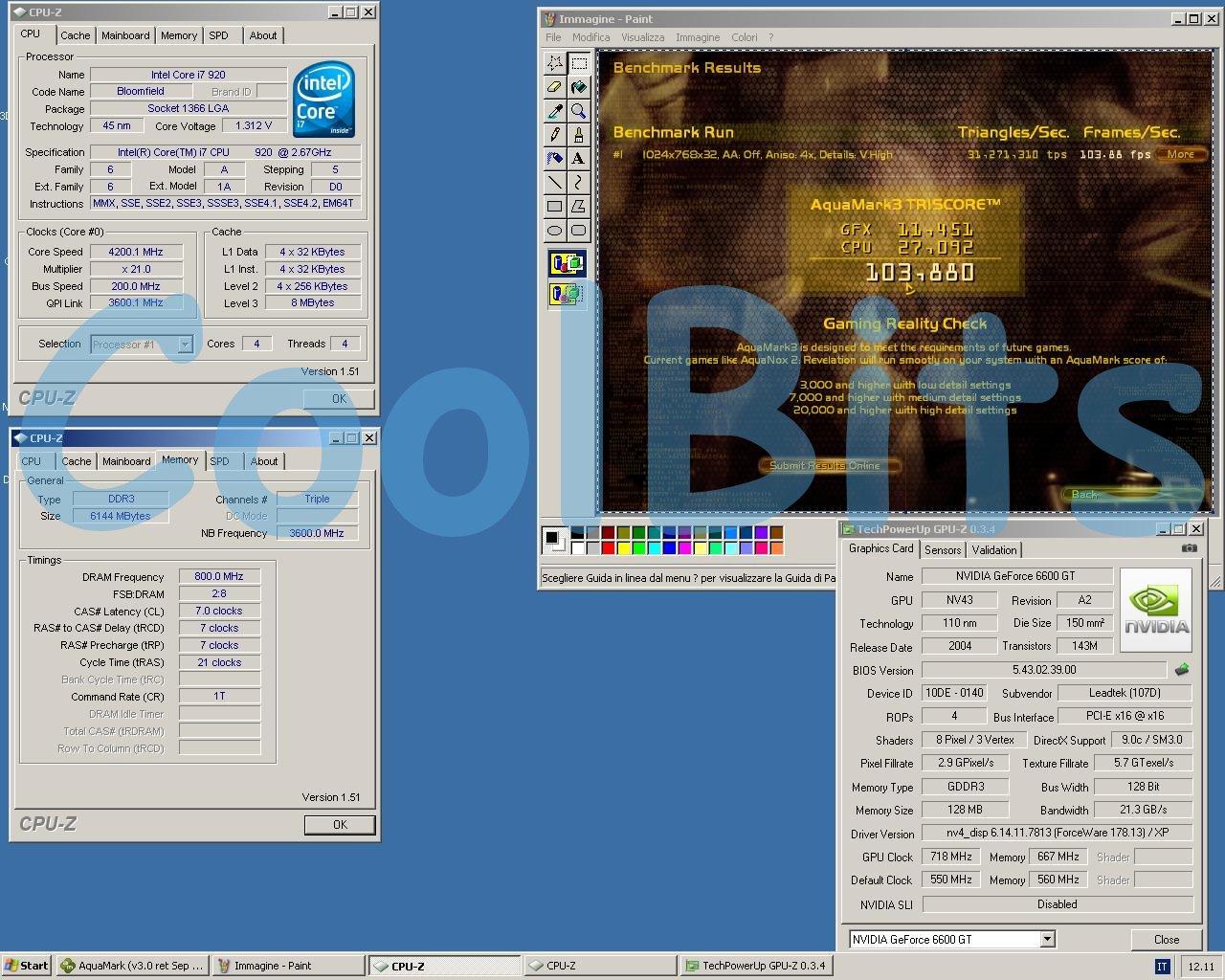Screen dimensions: 1225x980
Task: Choose the Fill With Color bucket tool
Action: pos(579,87)
